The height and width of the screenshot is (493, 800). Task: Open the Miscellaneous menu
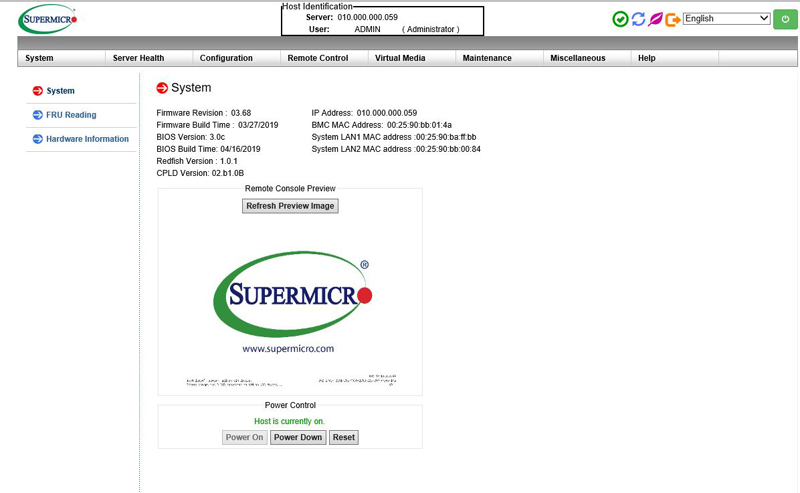578,58
